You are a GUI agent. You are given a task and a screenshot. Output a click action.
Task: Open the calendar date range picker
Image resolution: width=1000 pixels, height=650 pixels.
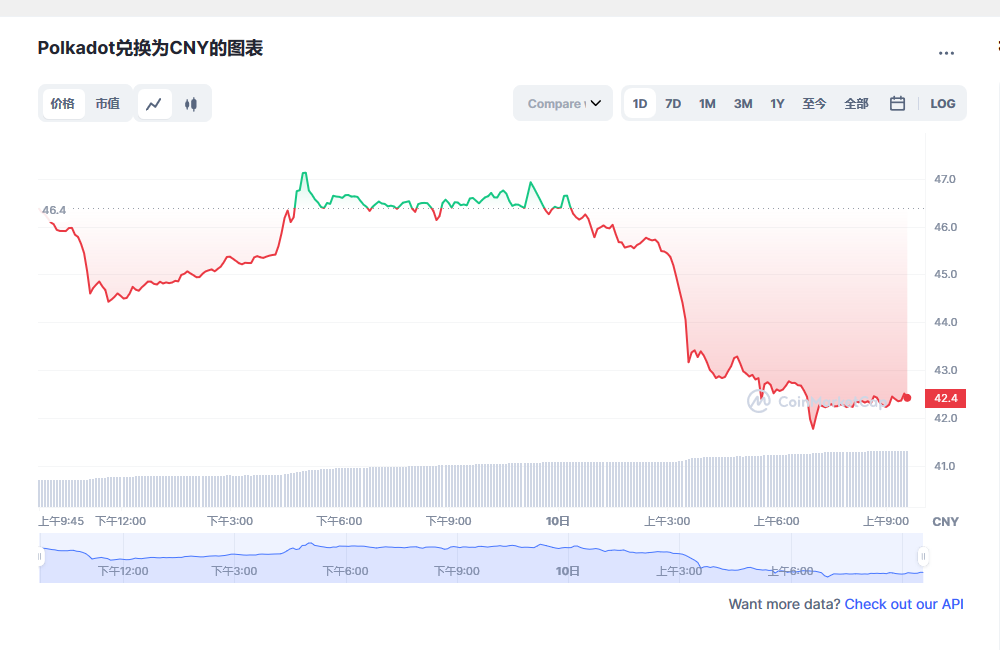point(897,103)
